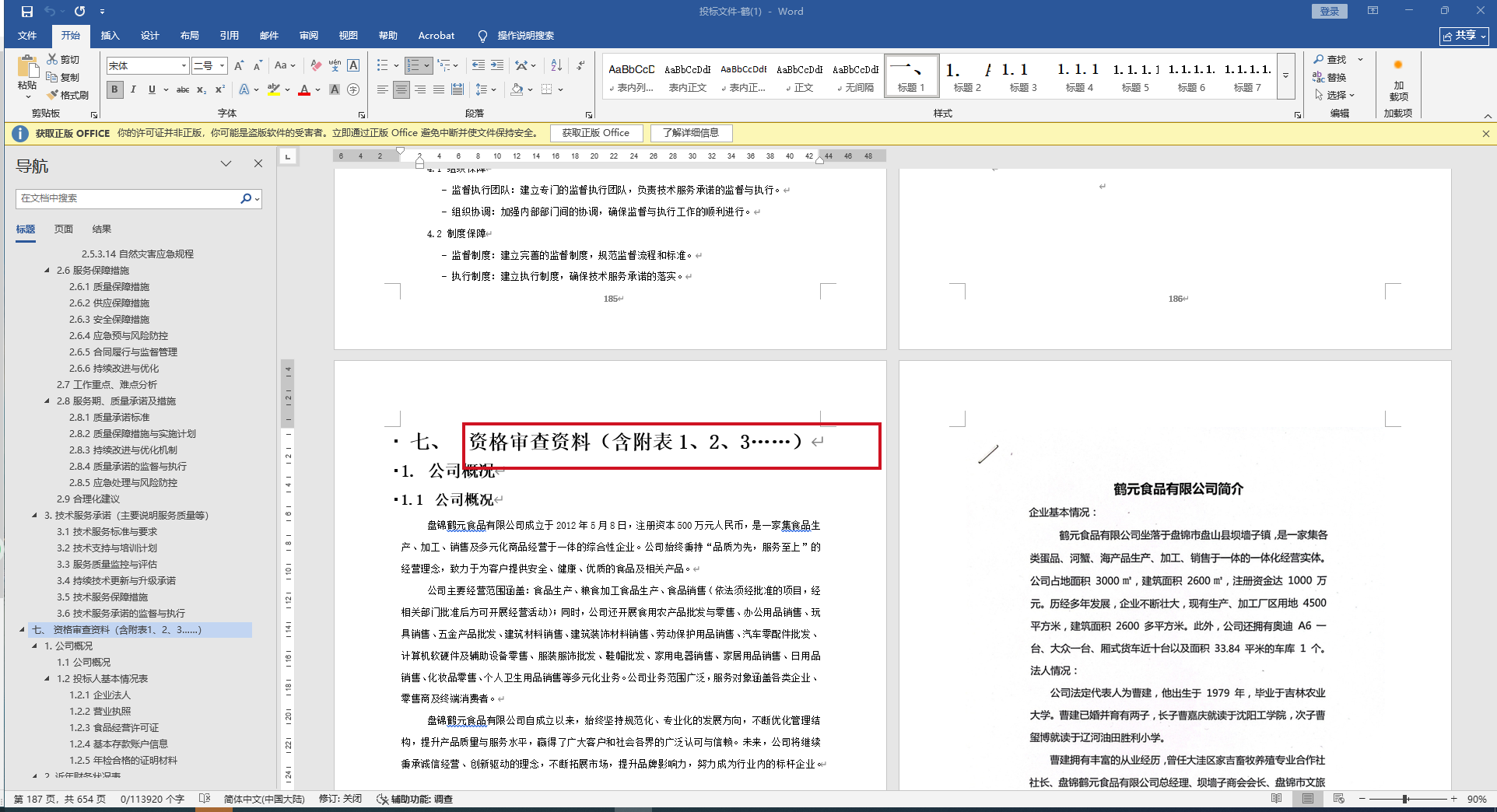Toggle strikethrough (abc) formatting

183,89
